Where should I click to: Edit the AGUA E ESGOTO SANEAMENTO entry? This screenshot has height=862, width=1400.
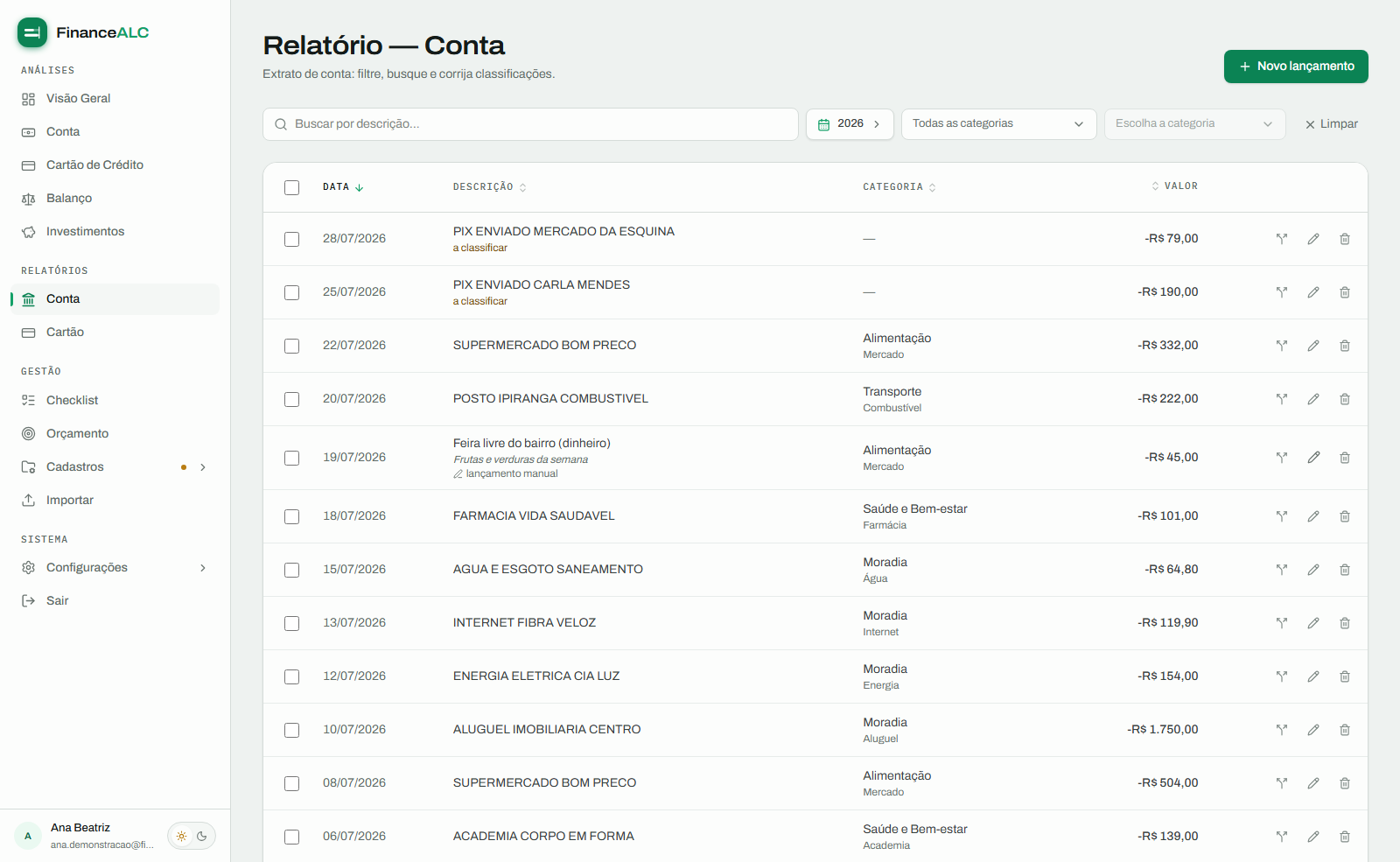1313,570
